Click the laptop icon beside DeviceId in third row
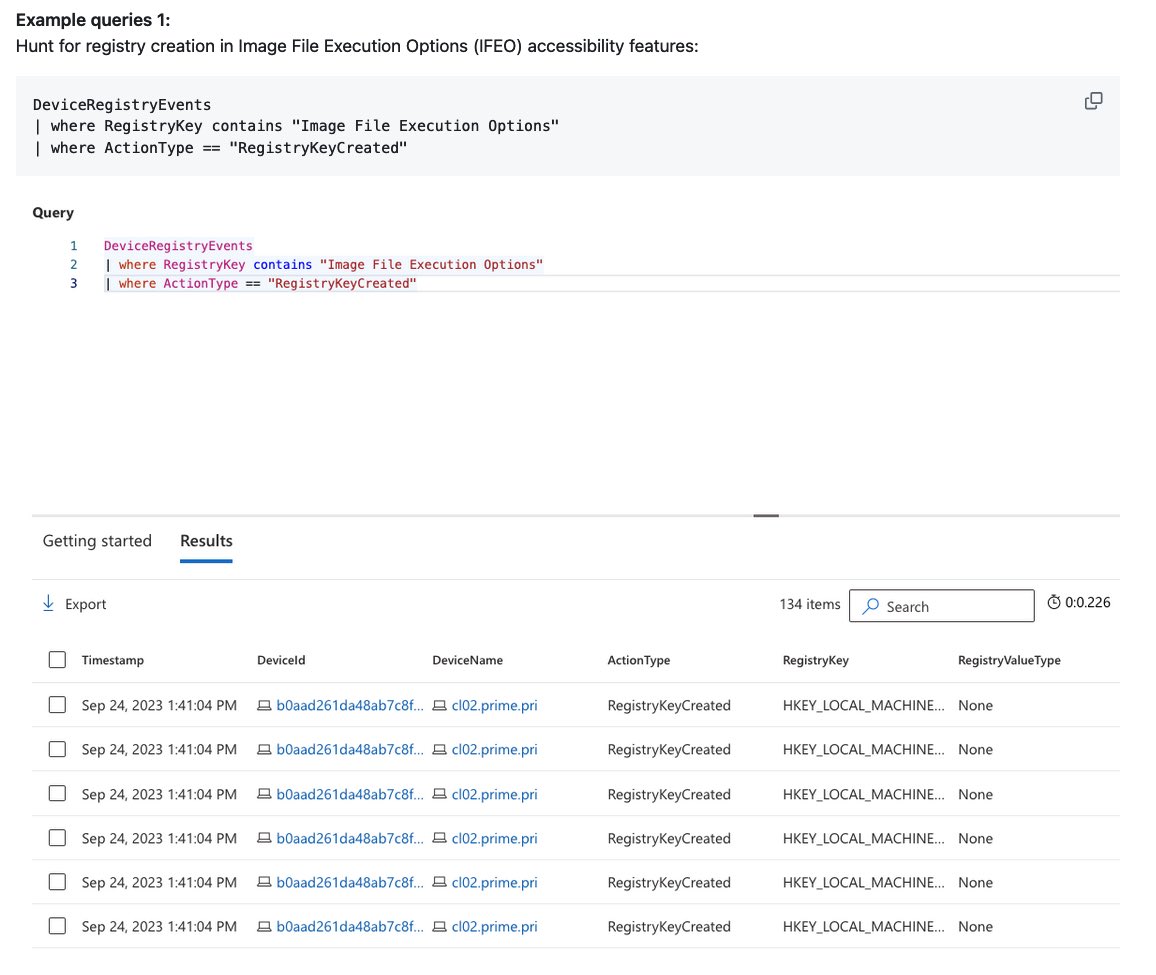 pyautogui.click(x=264, y=794)
